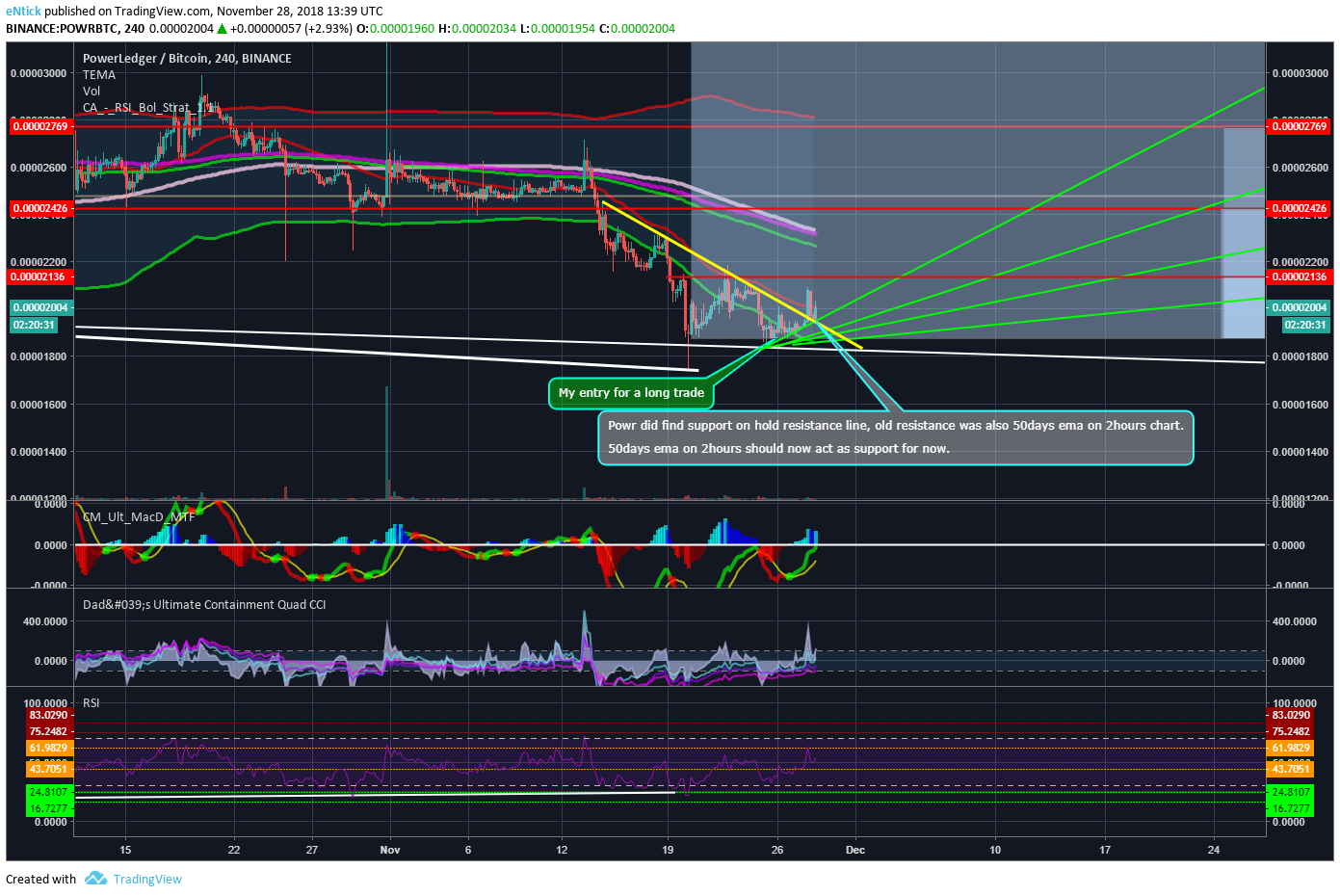
Task: Select the O:0.00001960 open value in the header
Action: 396,29
